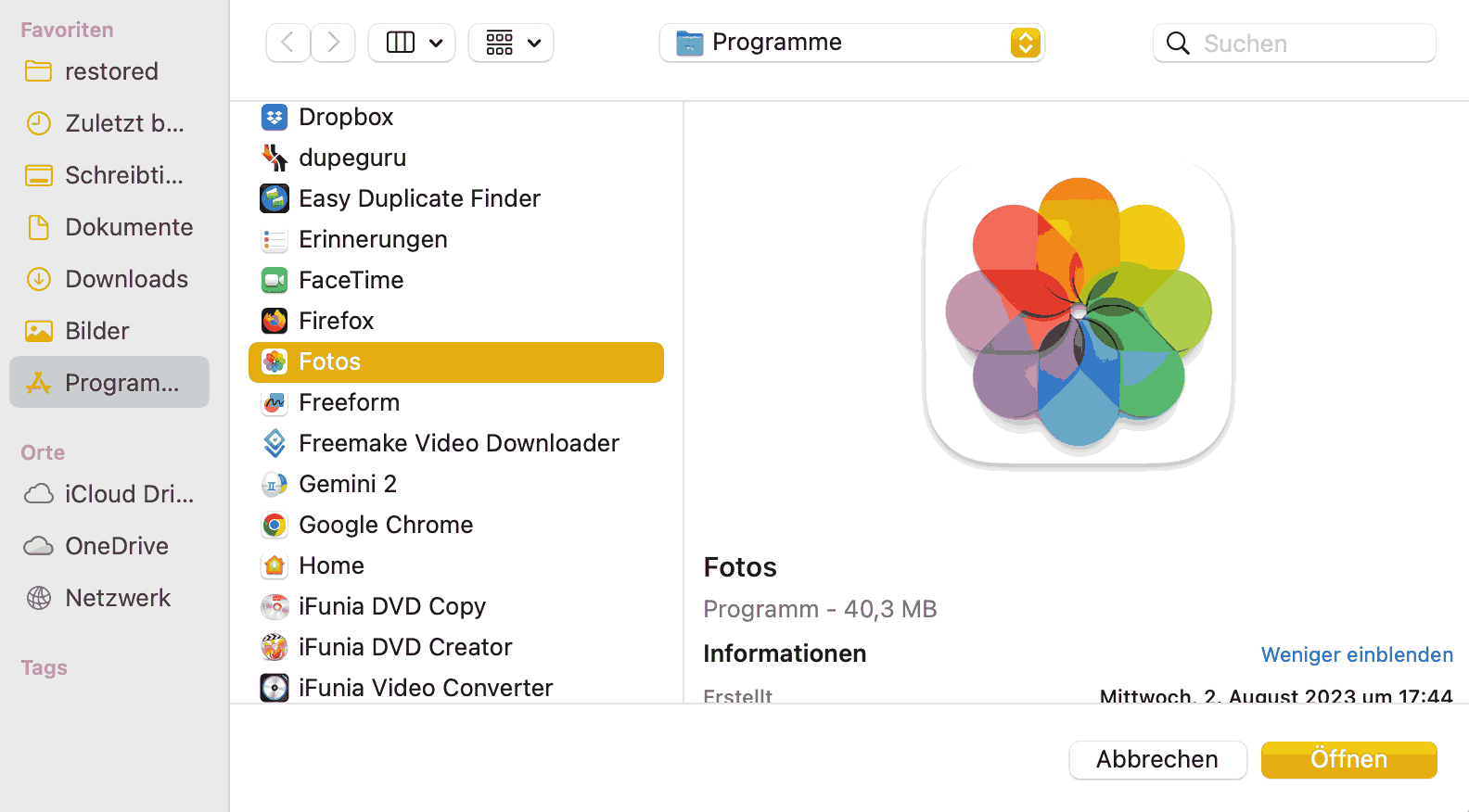Click the large Fotos preview icon

point(1079,314)
